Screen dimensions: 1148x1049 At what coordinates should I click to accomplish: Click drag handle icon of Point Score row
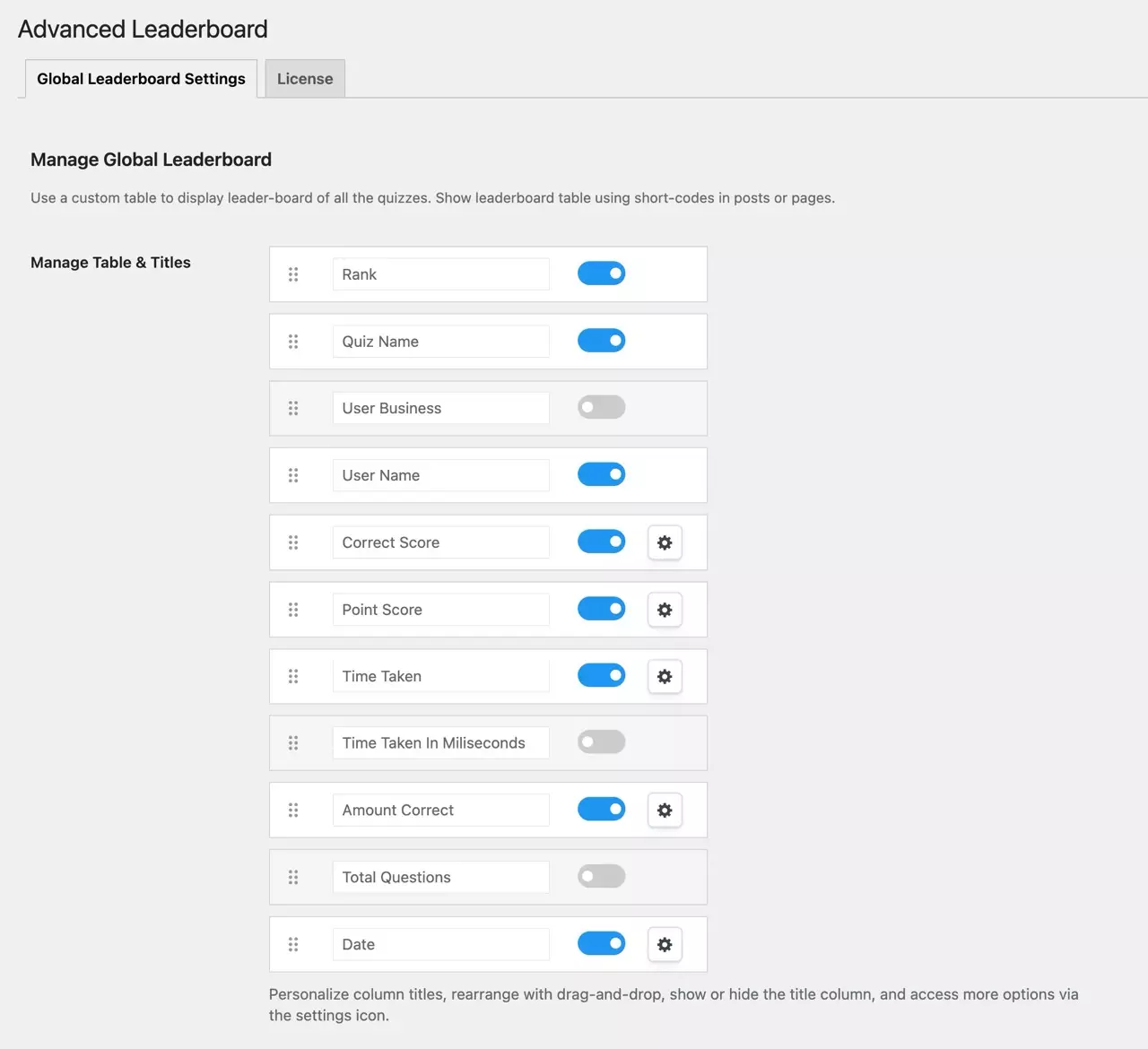293,610
